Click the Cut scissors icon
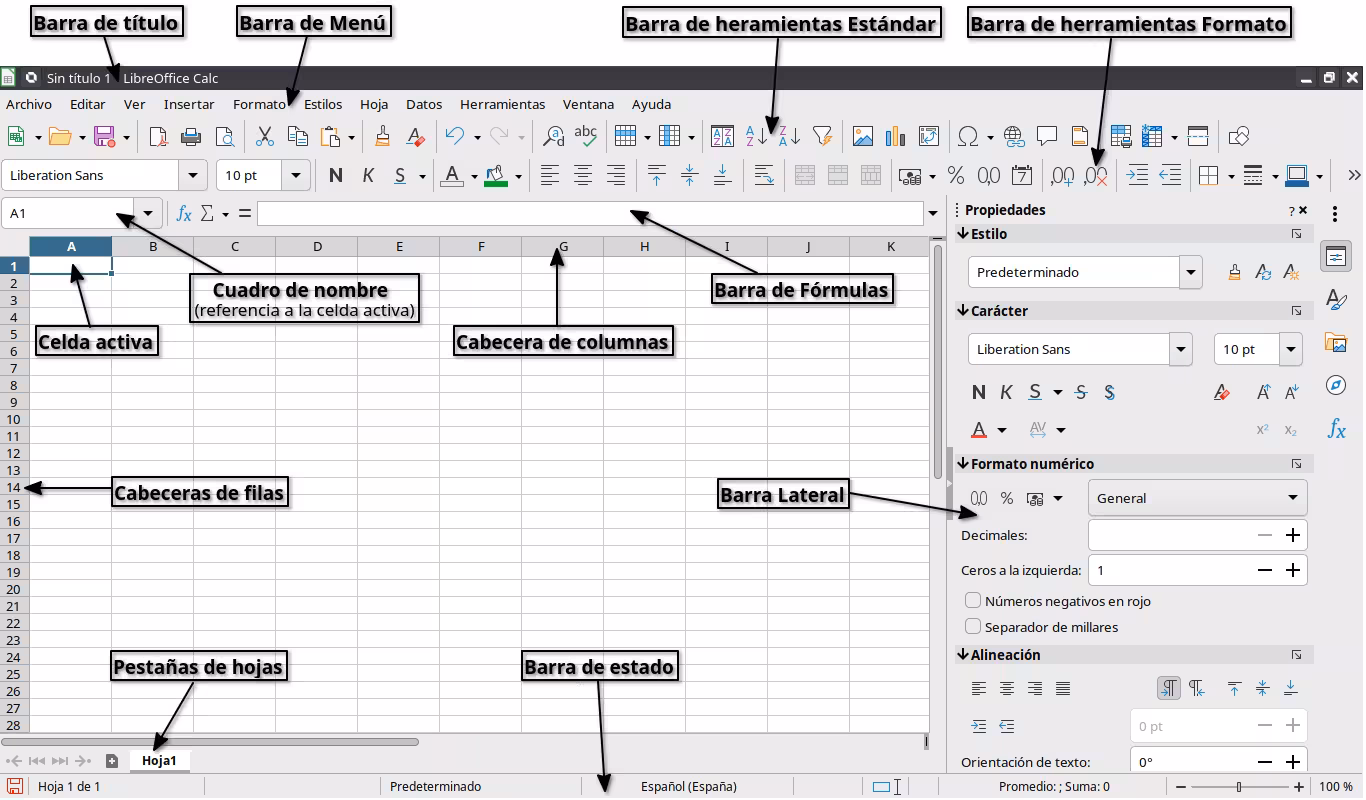 (265, 137)
